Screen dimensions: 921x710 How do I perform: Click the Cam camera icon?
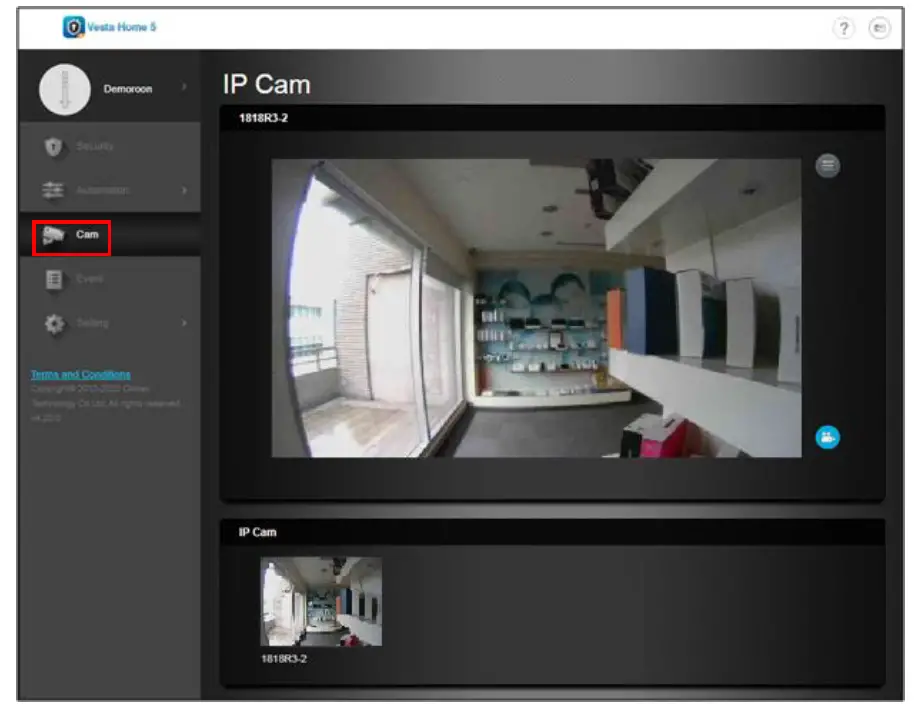tap(53, 235)
